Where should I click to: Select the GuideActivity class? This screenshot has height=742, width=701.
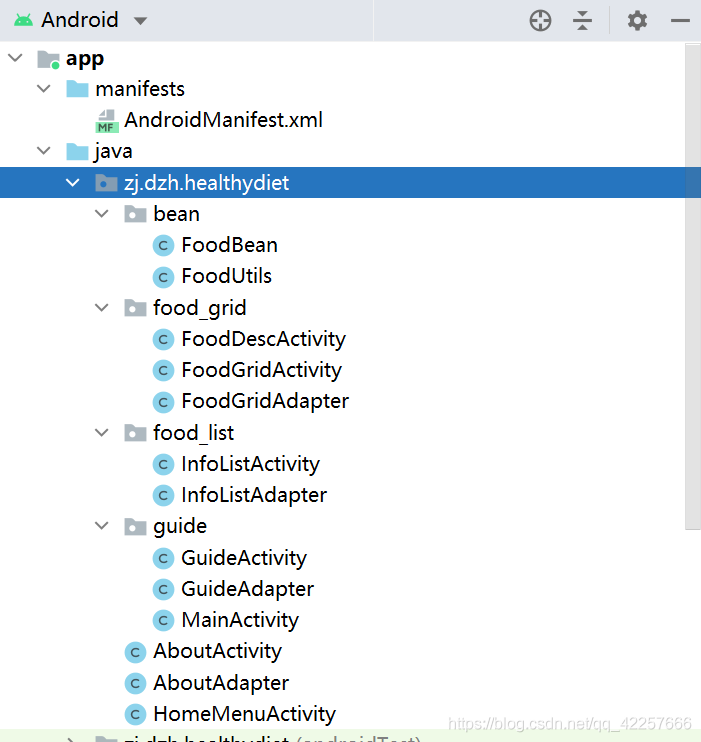[244, 558]
